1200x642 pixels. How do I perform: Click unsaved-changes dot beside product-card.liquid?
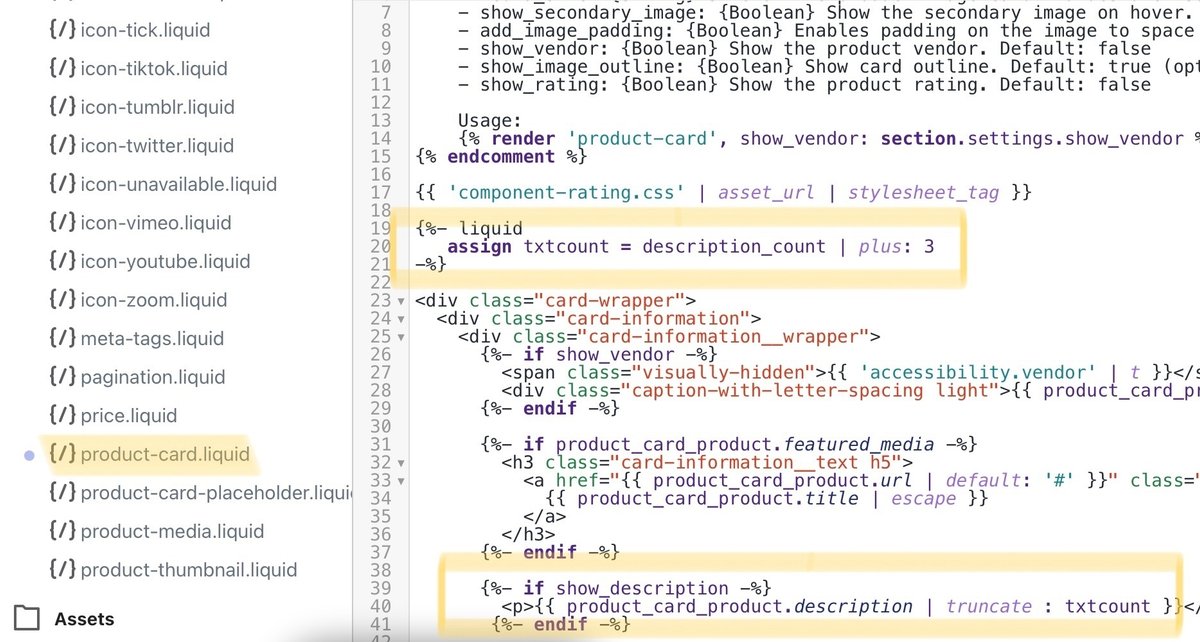coord(28,456)
